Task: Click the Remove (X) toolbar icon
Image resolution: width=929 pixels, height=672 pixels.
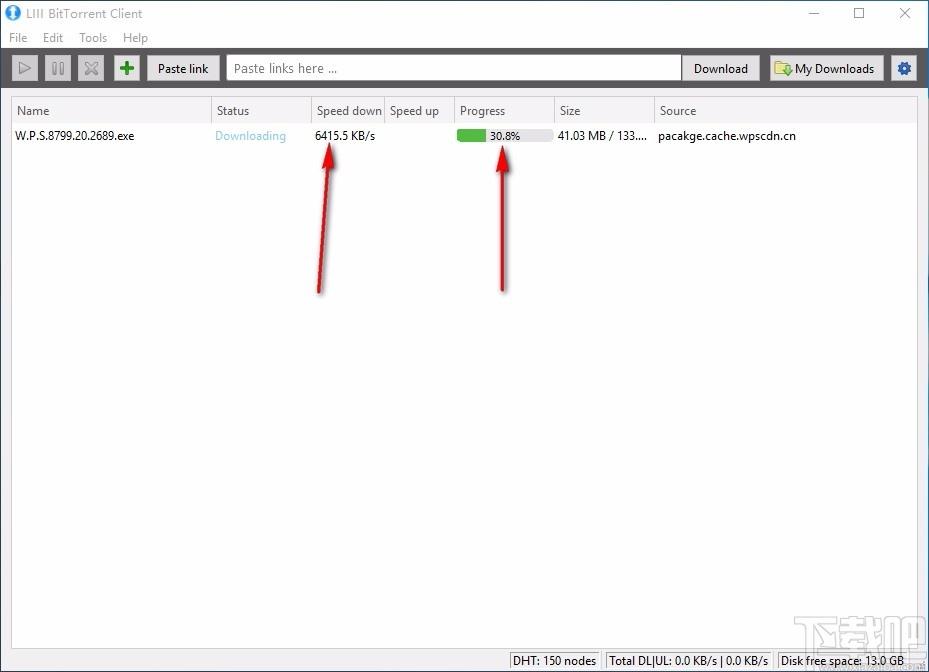Action: pos(91,68)
